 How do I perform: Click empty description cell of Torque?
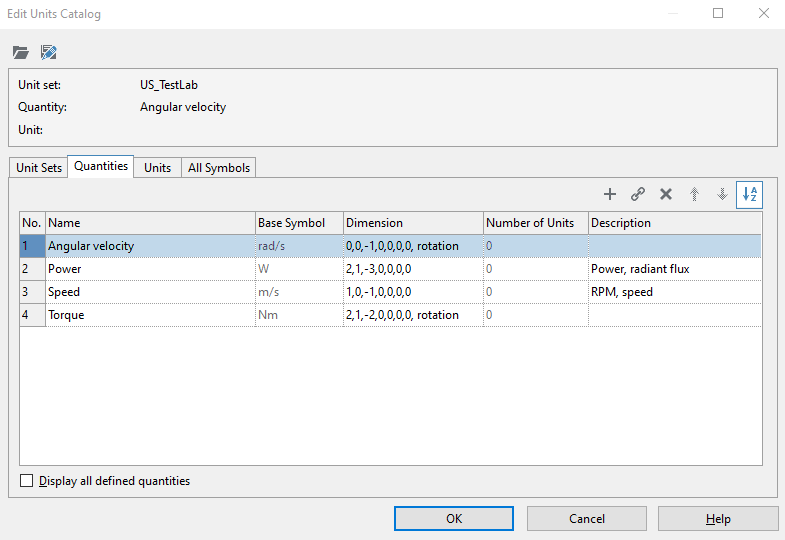click(x=675, y=315)
